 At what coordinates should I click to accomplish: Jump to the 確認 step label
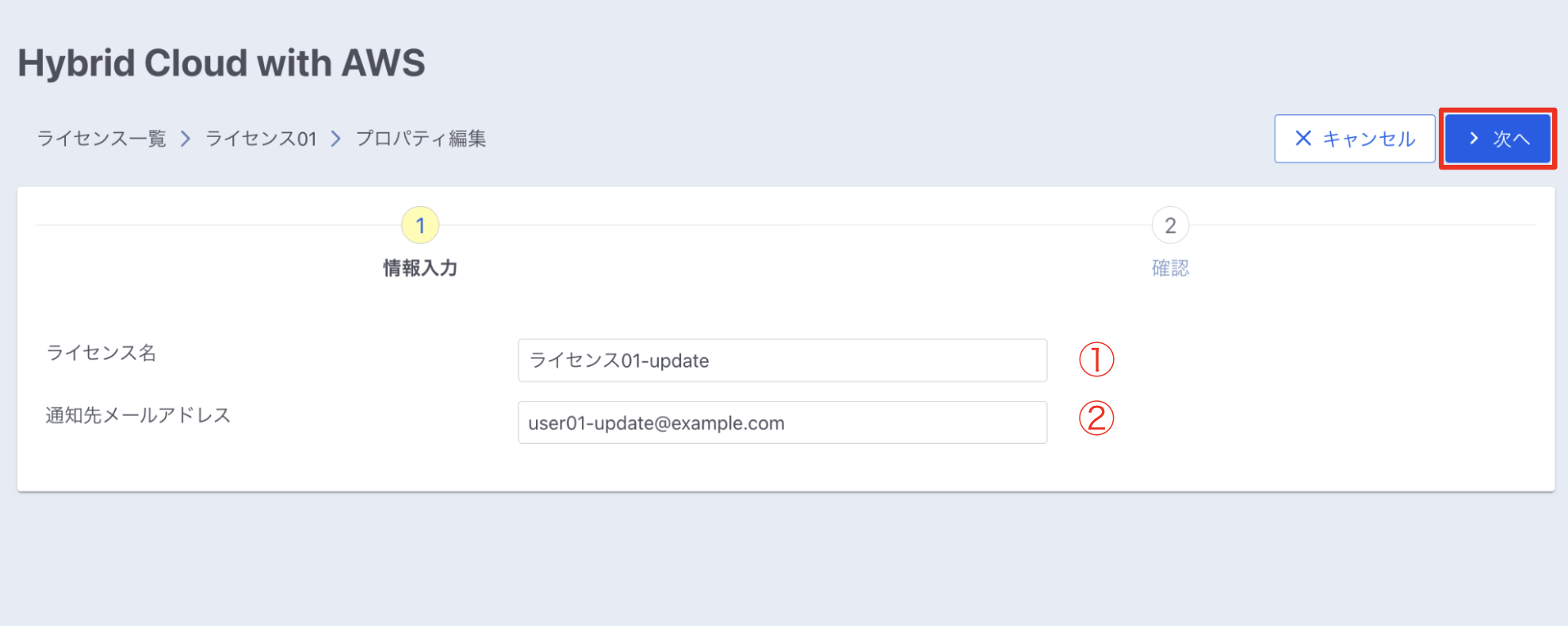pyautogui.click(x=1170, y=269)
